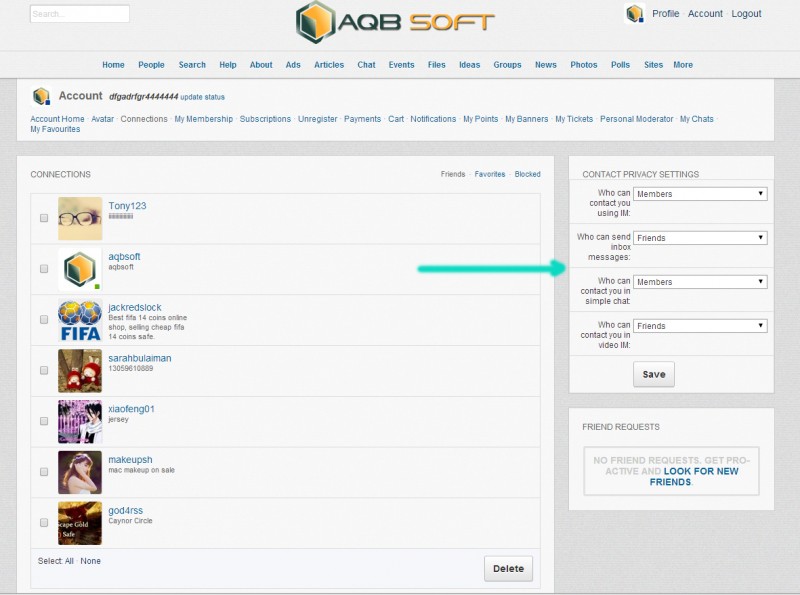Click the update status link
Image resolution: width=800 pixels, height=595 pixels.
[203, 97]
